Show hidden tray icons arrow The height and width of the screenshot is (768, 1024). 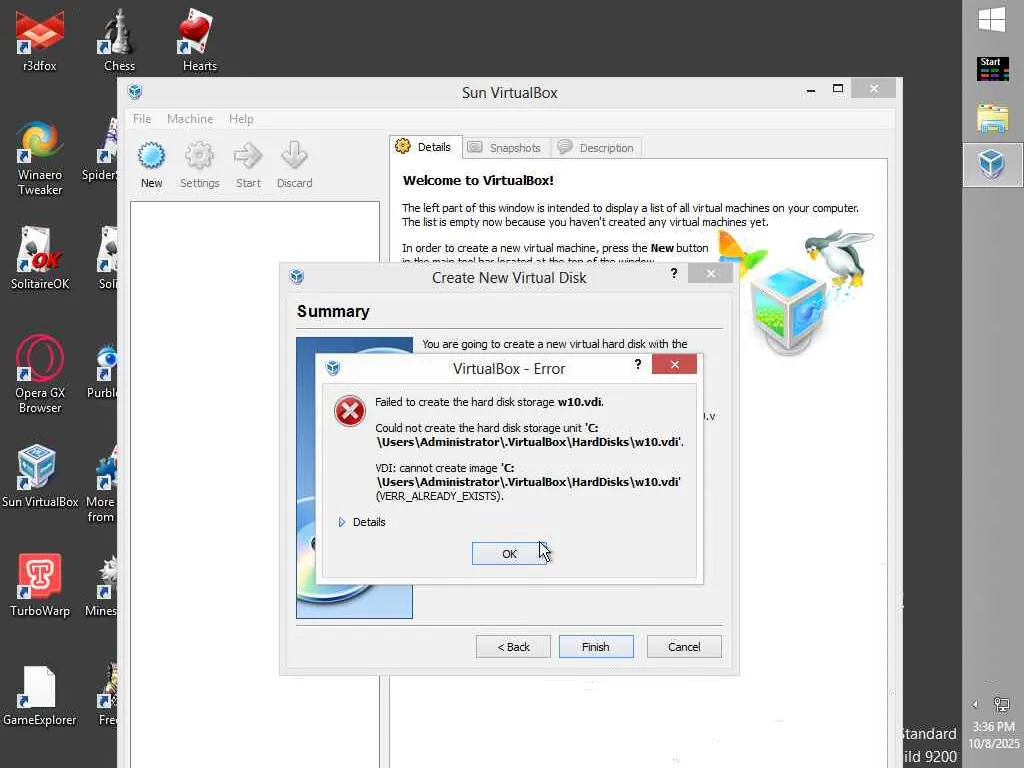click(x=976, y=704)
